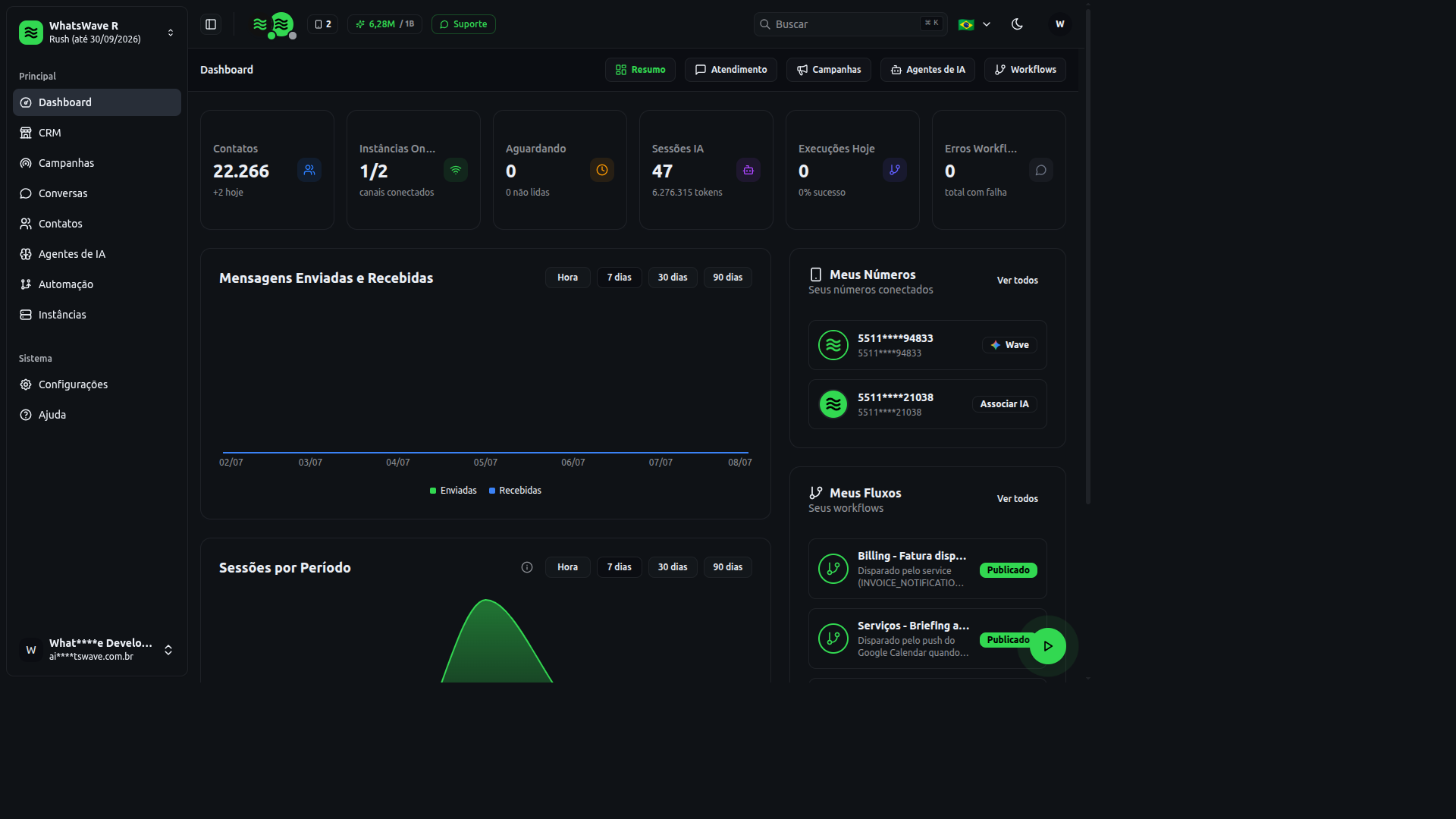
Task: Open Campanhas in the sidebar
Action: point(97,163)
